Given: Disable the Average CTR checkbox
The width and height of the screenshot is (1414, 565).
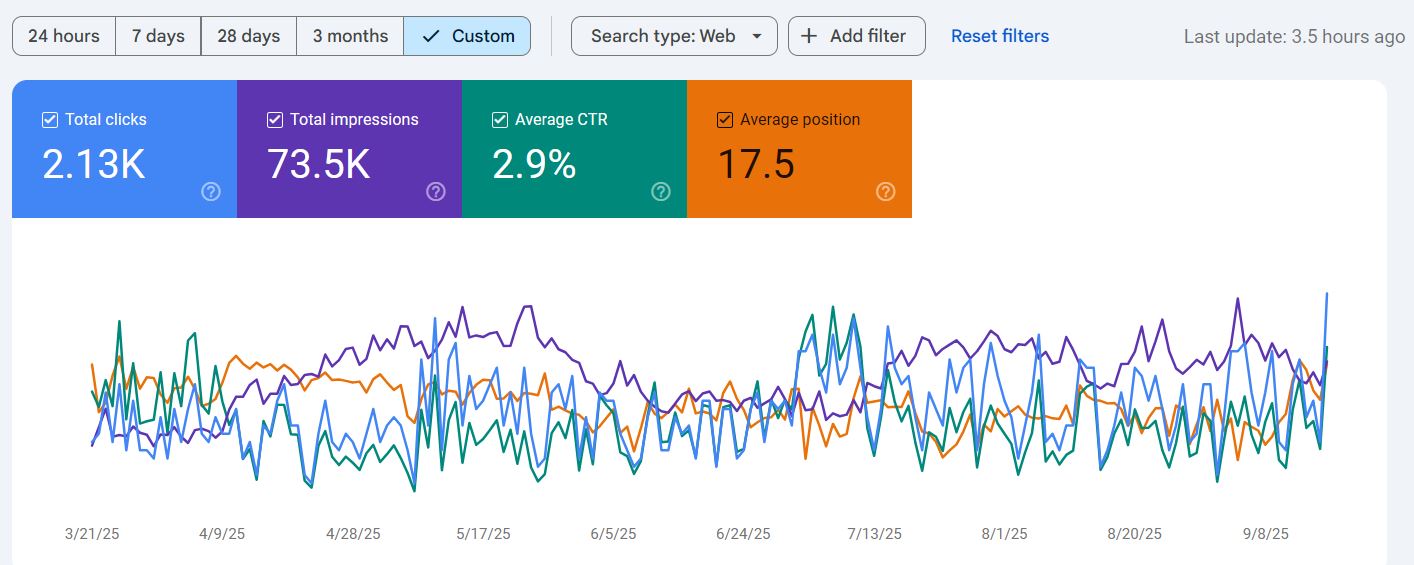Looking at the screenshot, I should pyautogui.click(x=500, y=120).
